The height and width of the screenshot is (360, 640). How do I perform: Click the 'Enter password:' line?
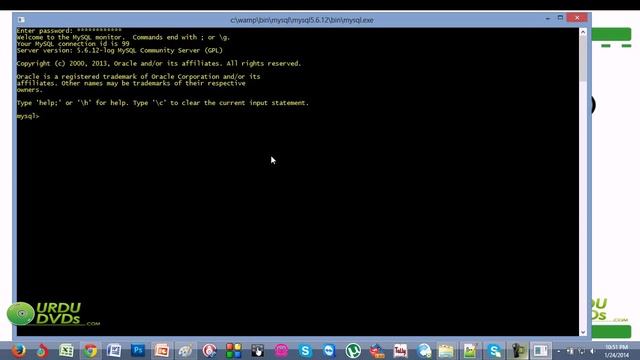tap(69, 31)
